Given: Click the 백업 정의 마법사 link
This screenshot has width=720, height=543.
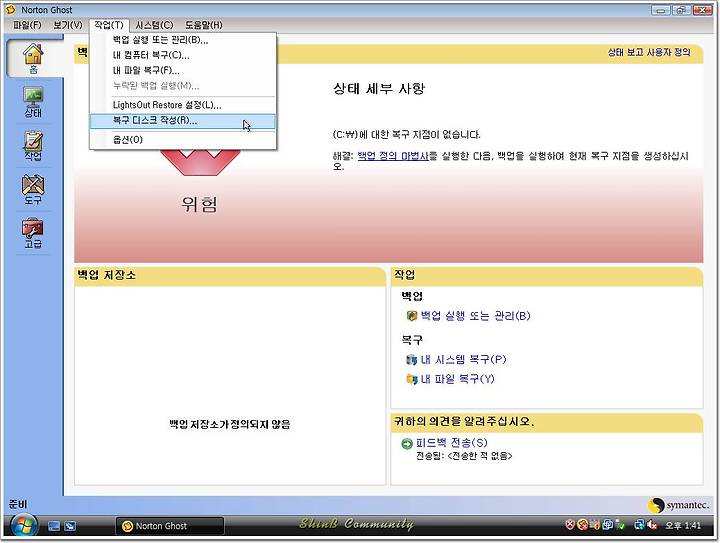Looking at the screenshot, I should pos(393,156).
